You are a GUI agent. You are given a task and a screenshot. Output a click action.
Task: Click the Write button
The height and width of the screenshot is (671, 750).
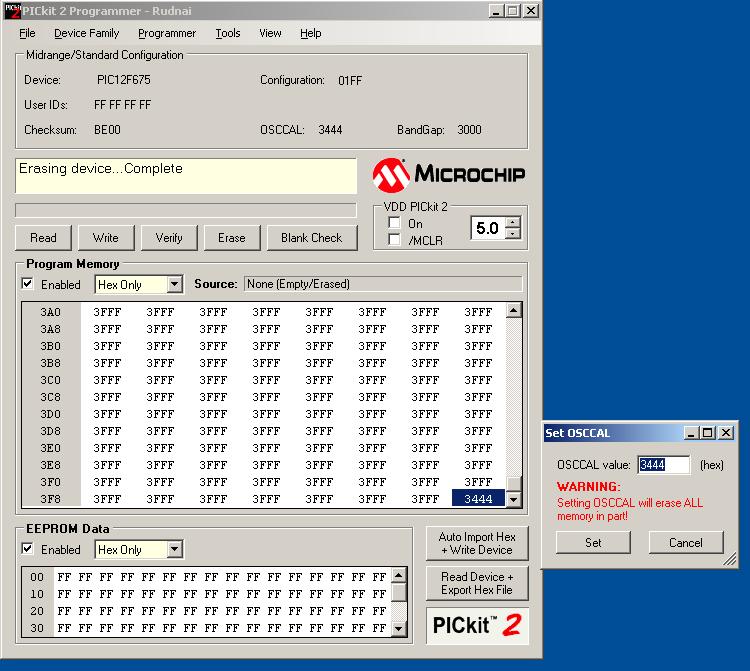[x=106, y=238]
